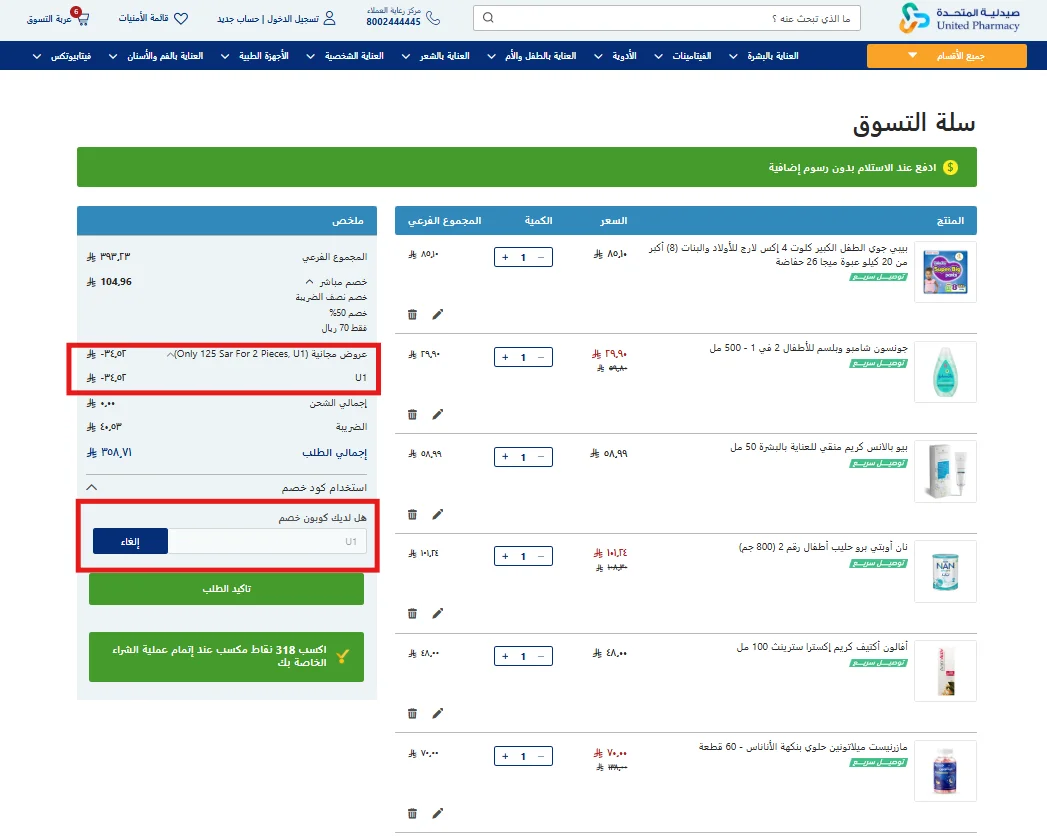Open the Beau Balance cream thumbnail
The width and height of the screenshot is (1047, 836).
click(945, 471)
